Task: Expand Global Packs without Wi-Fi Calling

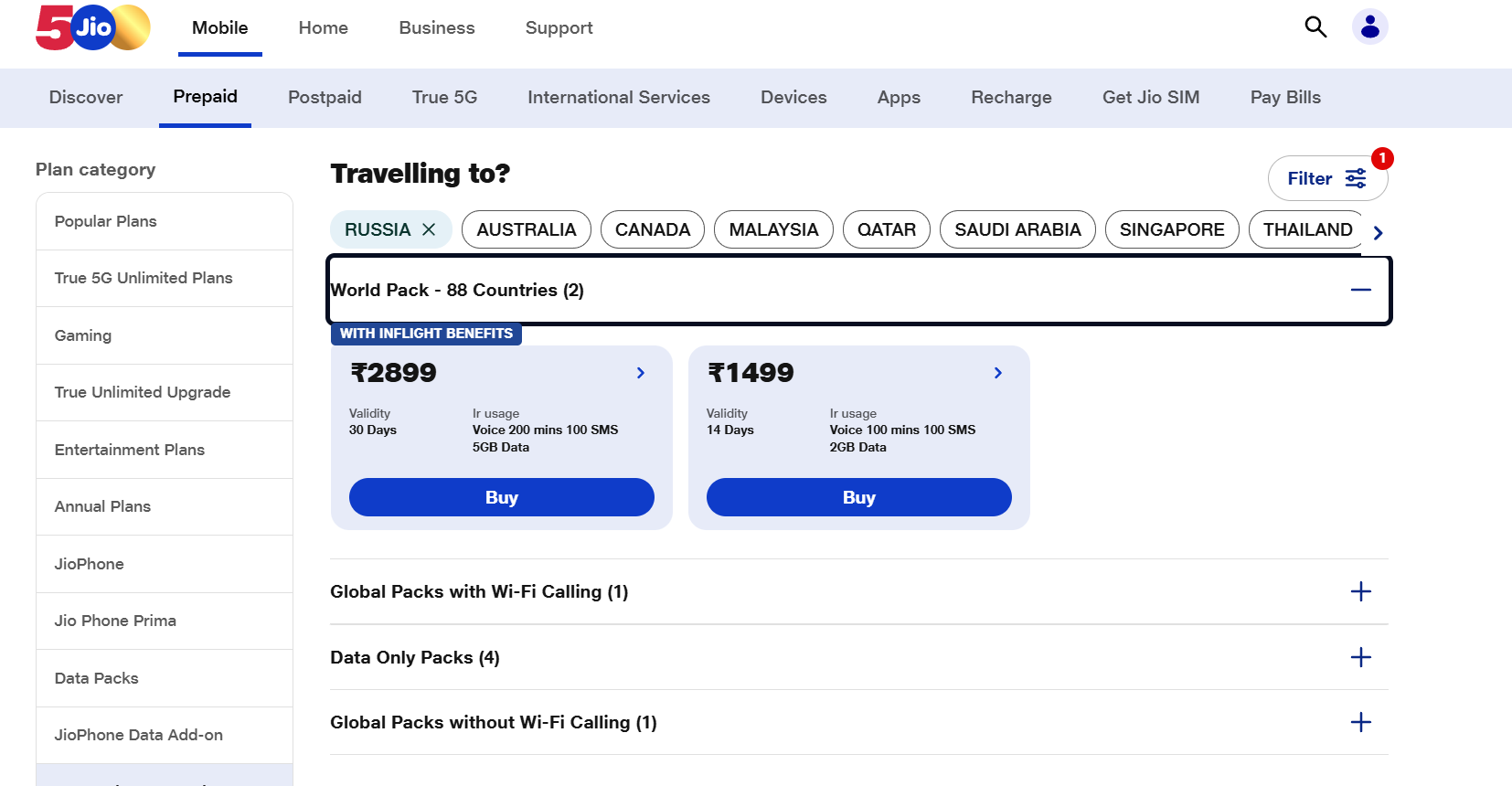Action: 1360,722
